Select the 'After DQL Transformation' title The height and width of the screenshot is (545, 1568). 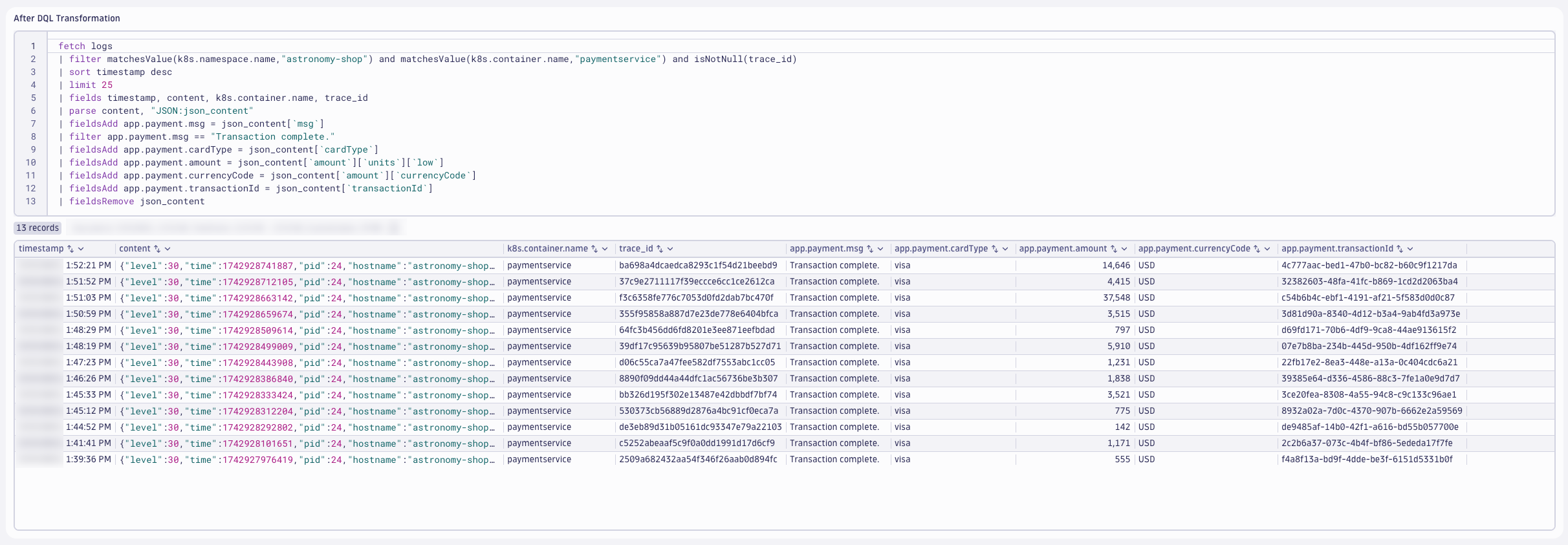(x=67, y=18)
